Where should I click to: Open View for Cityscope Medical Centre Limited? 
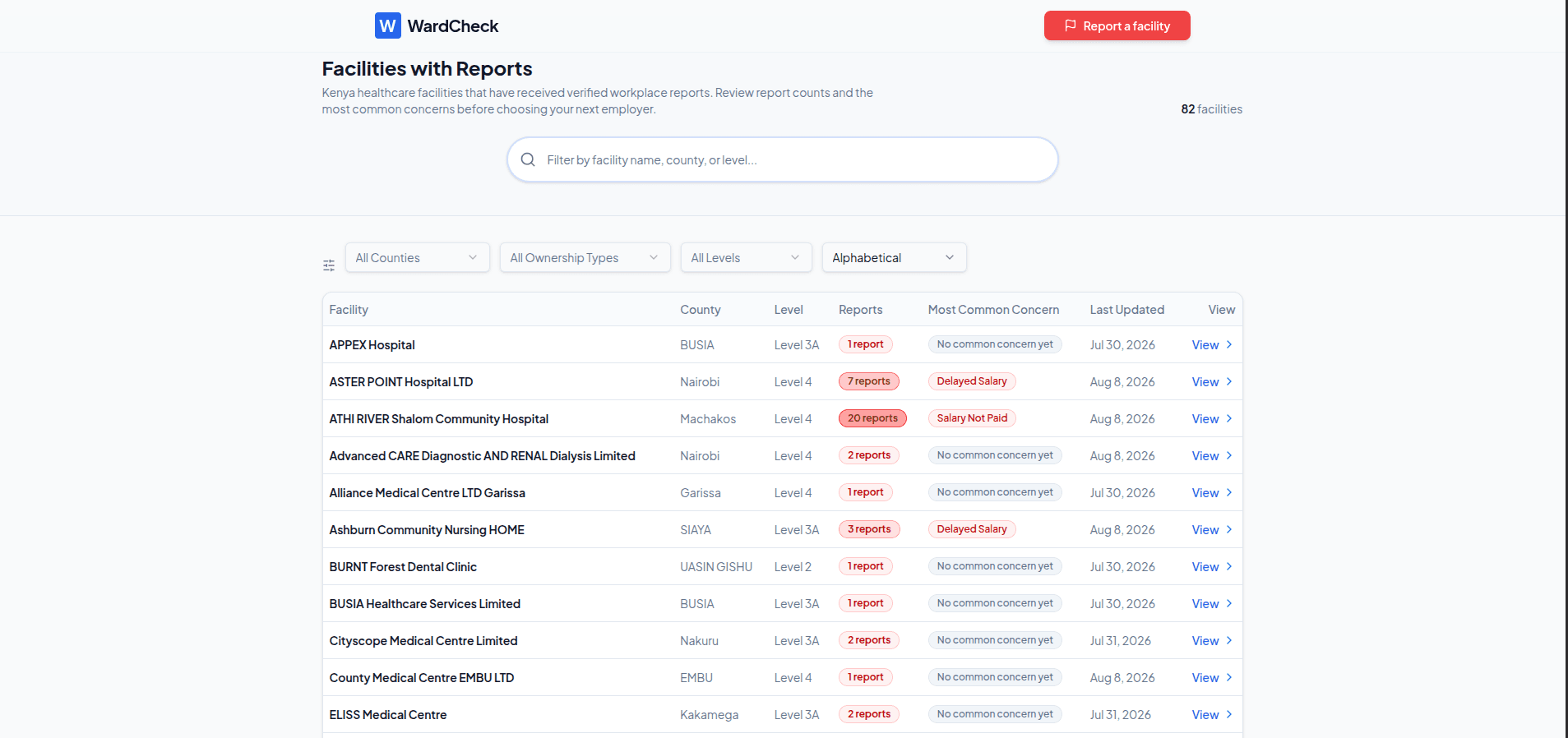click(x=1211, y=640)
